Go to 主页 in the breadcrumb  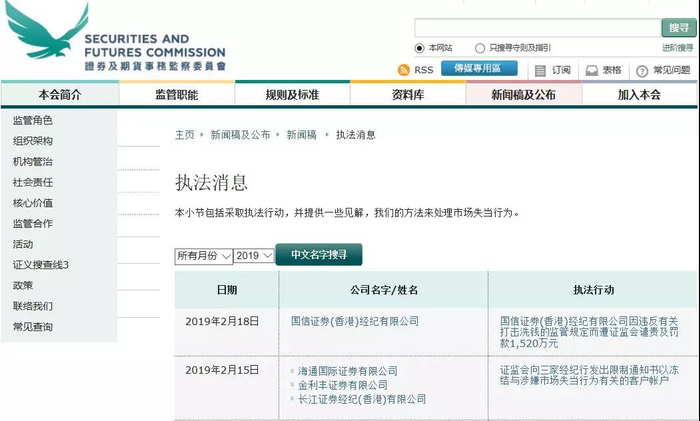pyautogui.click(x=185, y=135)
